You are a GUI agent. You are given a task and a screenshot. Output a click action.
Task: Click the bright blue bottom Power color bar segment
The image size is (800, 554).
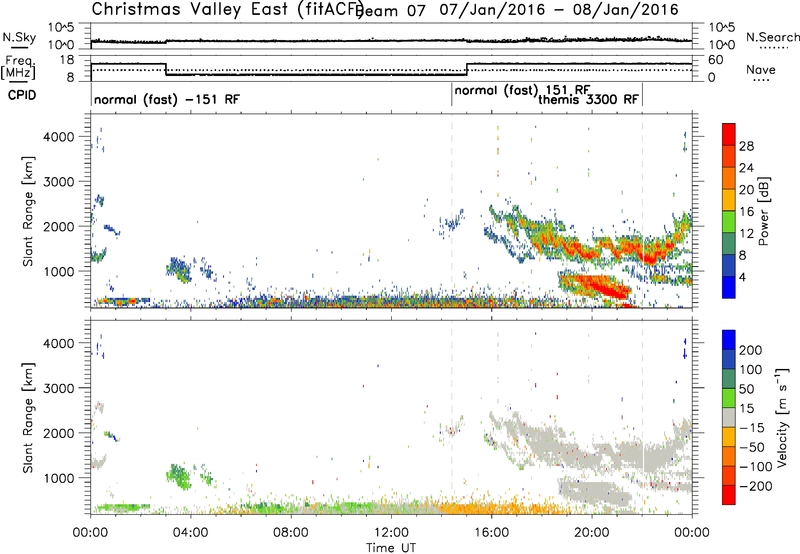(x=729, y=288)
